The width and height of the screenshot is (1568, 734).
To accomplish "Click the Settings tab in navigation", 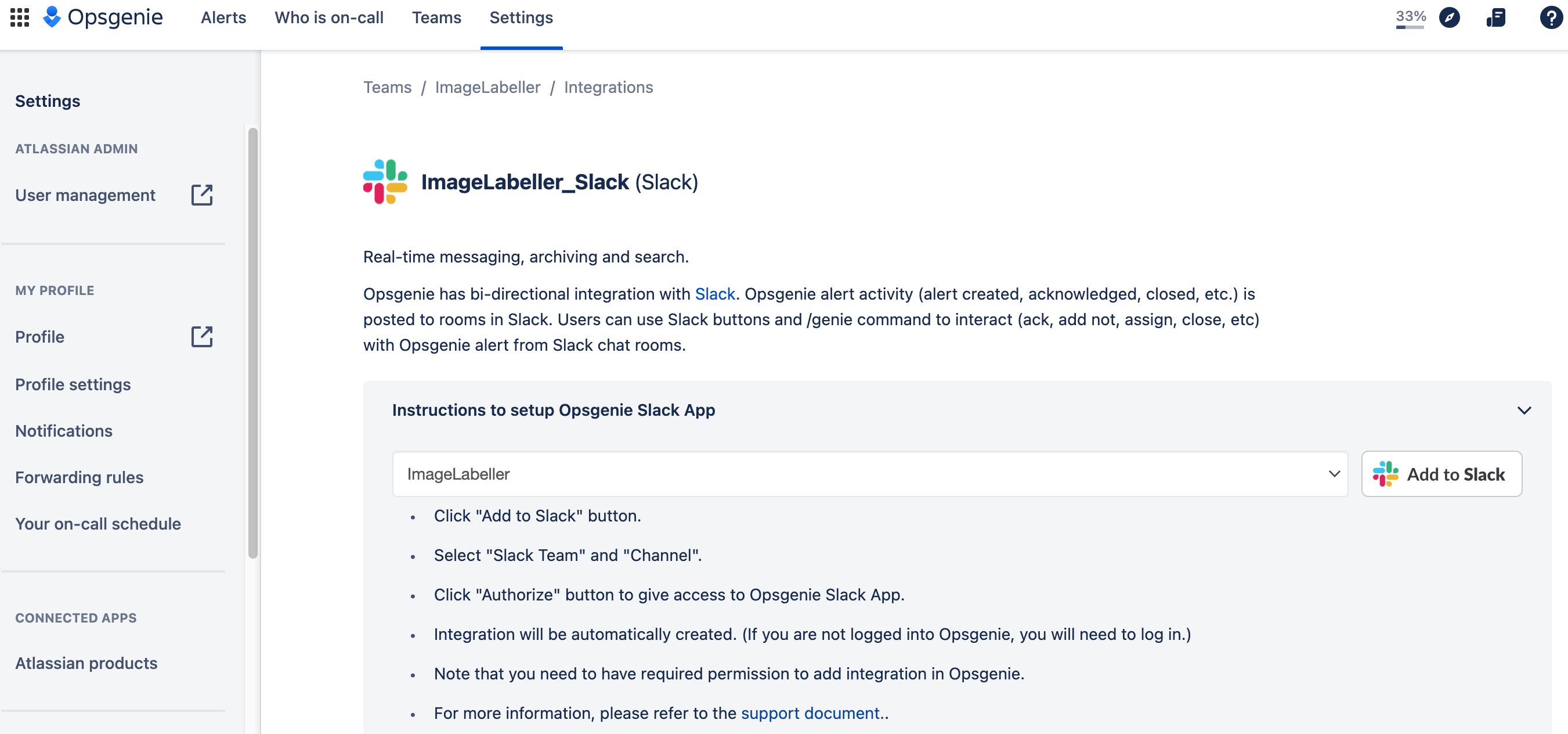I will (520, 17).
